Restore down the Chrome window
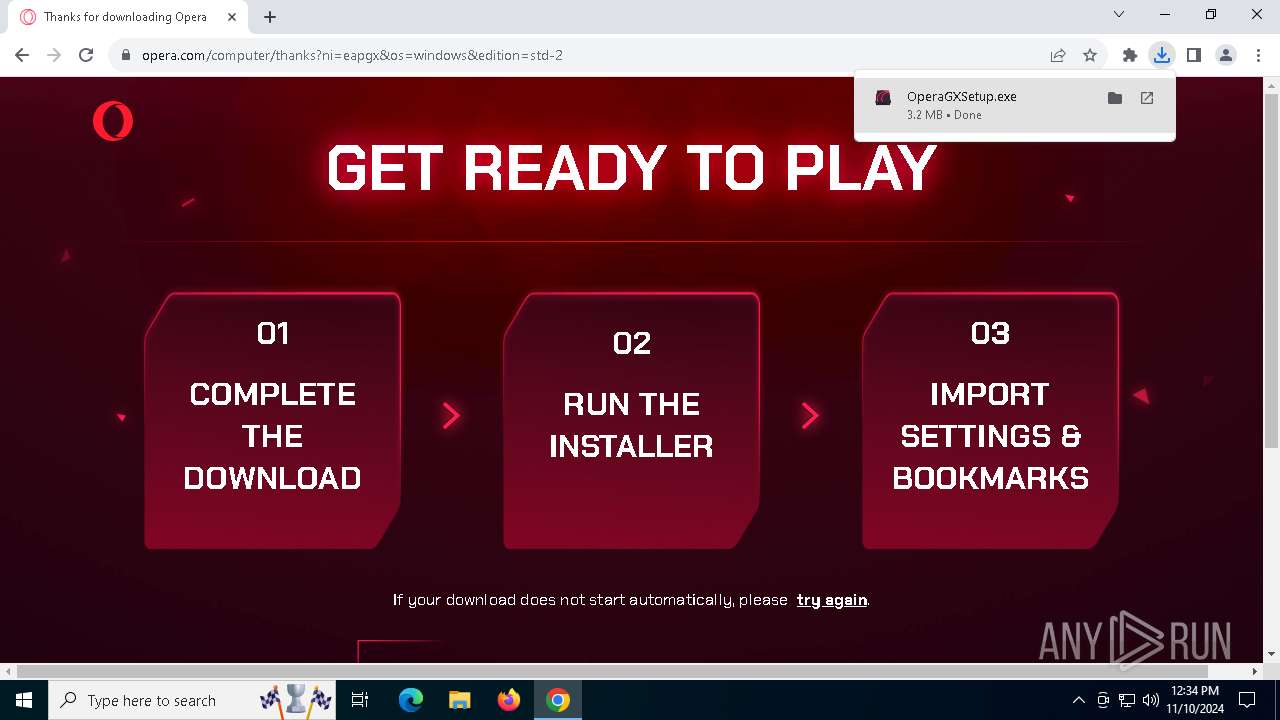This screenshot has height=720, width=1280. tap(1211, 14)
